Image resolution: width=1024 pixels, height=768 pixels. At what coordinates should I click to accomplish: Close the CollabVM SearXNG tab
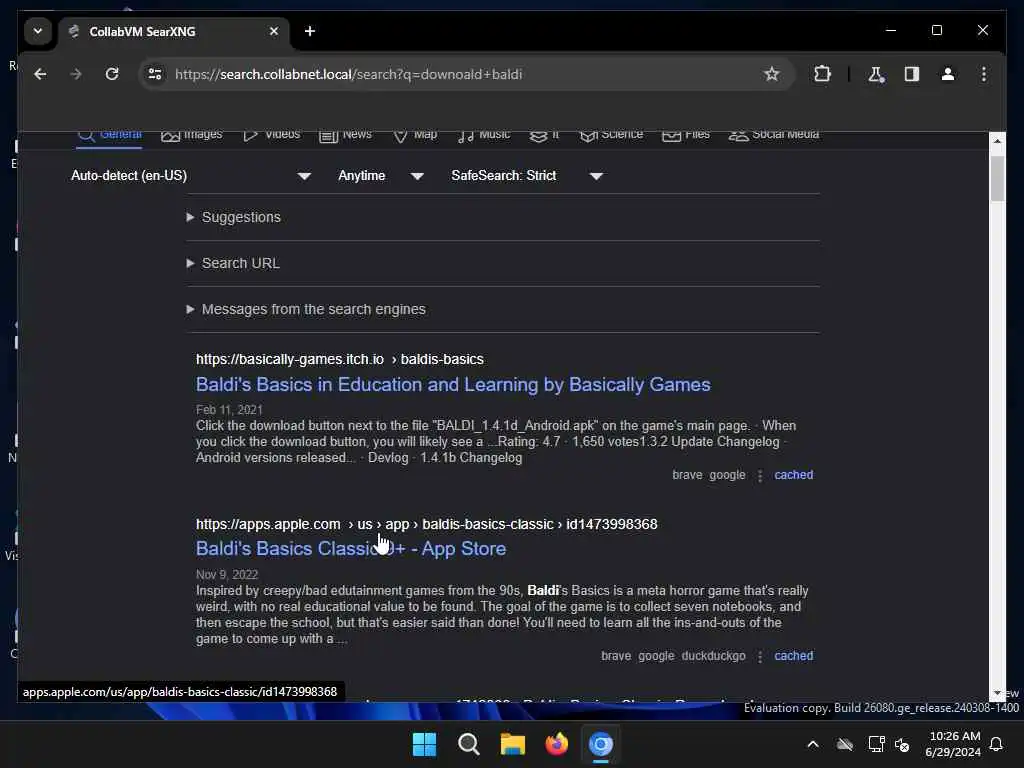(274, 31)
